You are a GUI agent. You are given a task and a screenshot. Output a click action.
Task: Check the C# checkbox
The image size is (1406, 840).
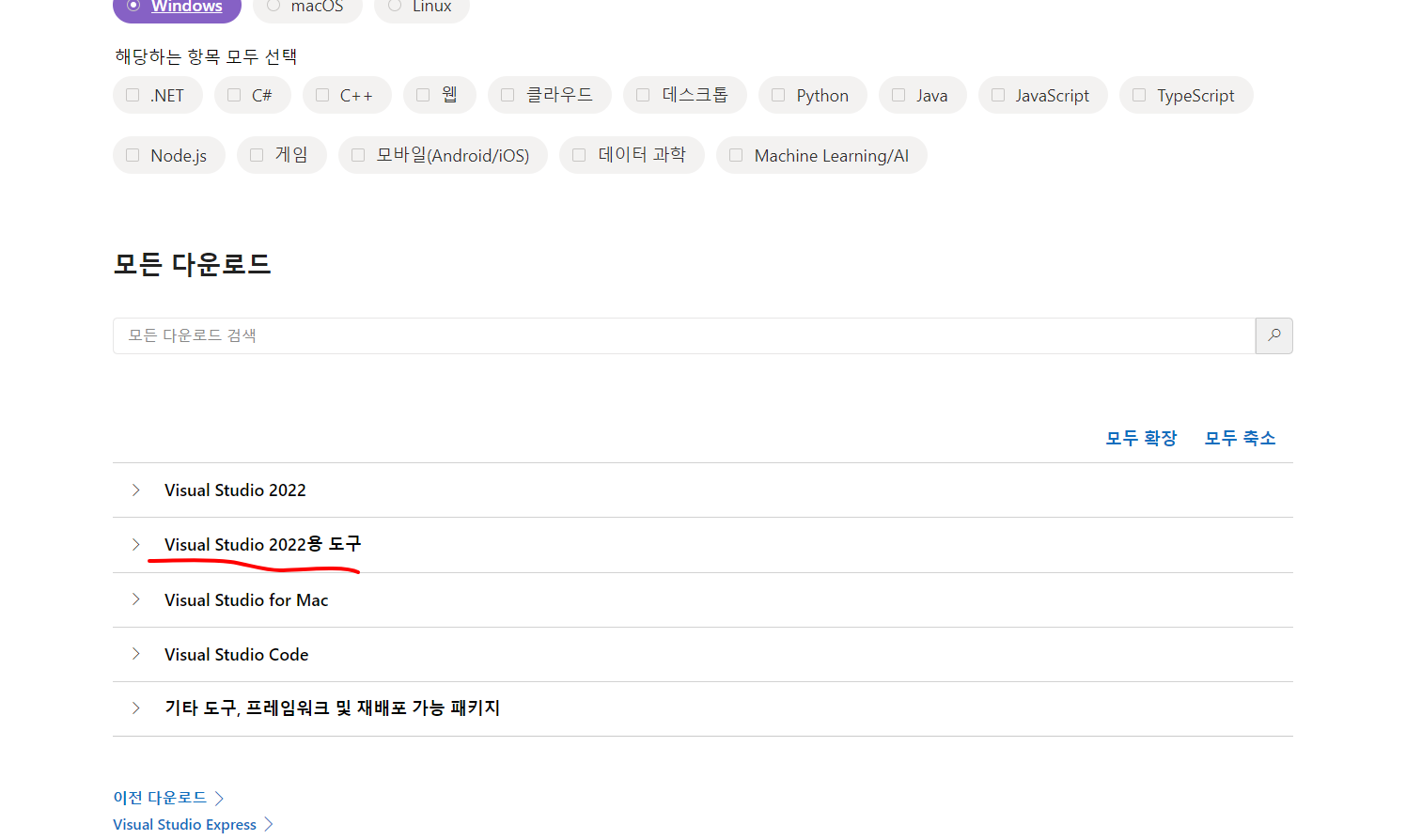pyautogui.click(x=234, y=95)
